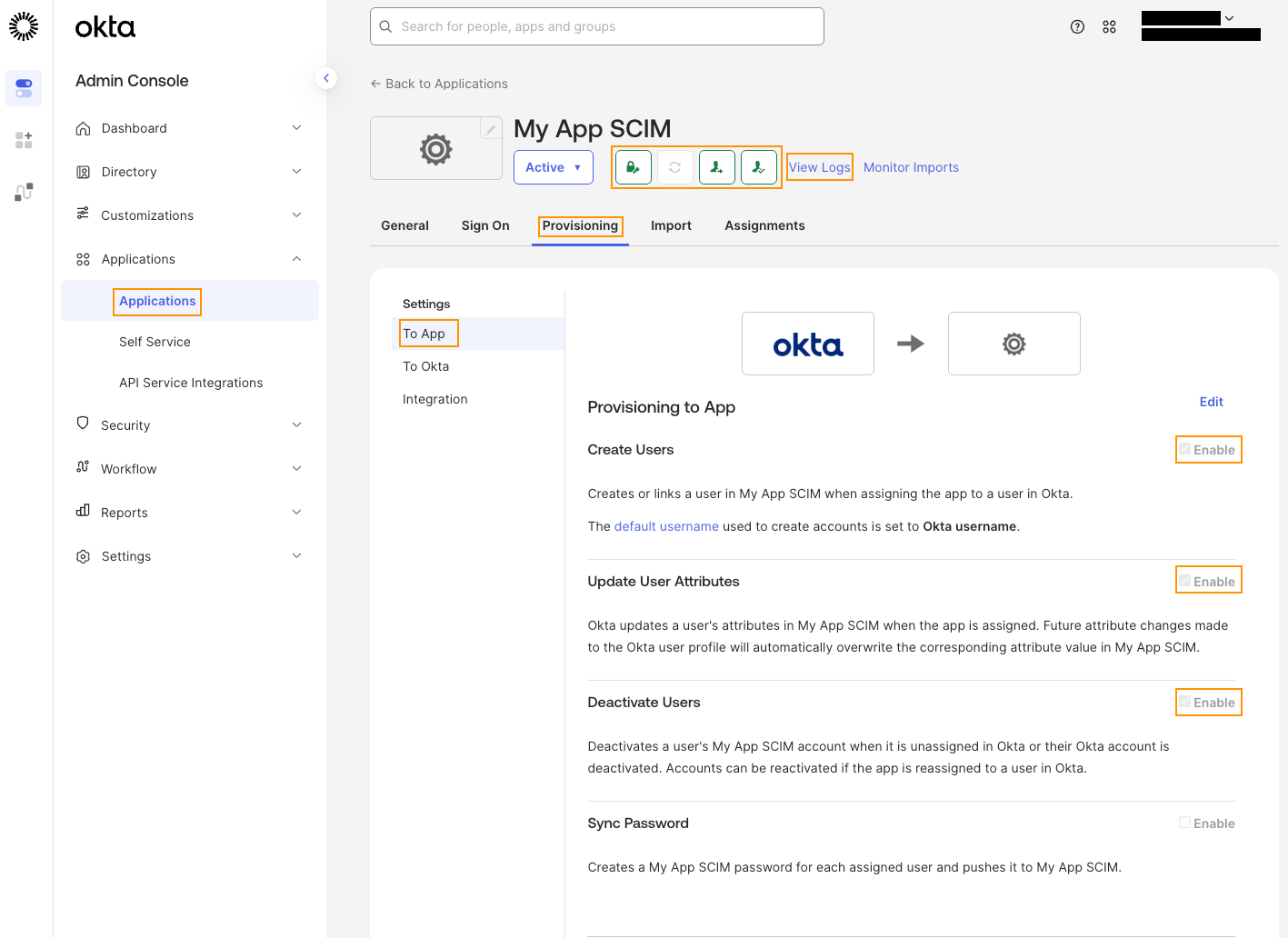Collapse the sidebar using the arrow button
Viewport: 1288px width, 938px height.
point(326,78)
